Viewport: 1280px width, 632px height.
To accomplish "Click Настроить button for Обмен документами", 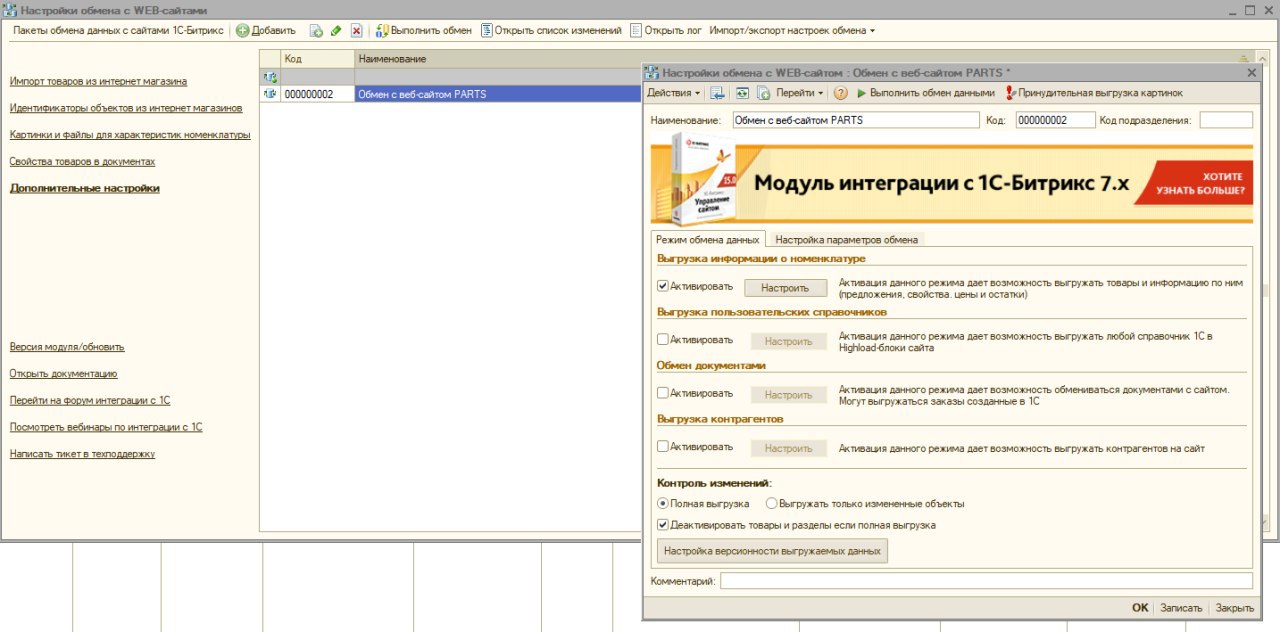I will pyautogui.click(x=789, y=395).
